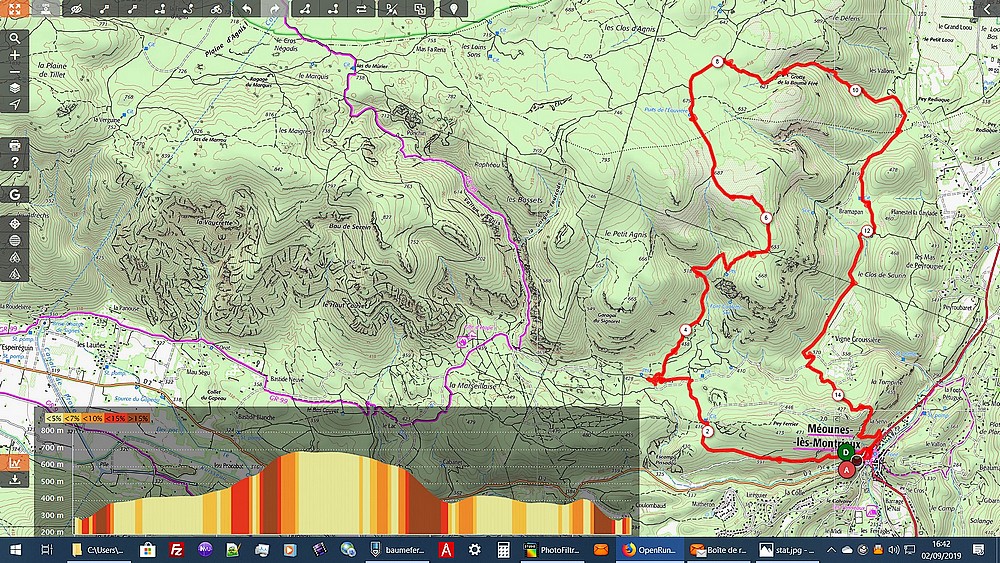1000x563 pixels.
Task: Click the red A arrival marker
Action: point(846,470)
